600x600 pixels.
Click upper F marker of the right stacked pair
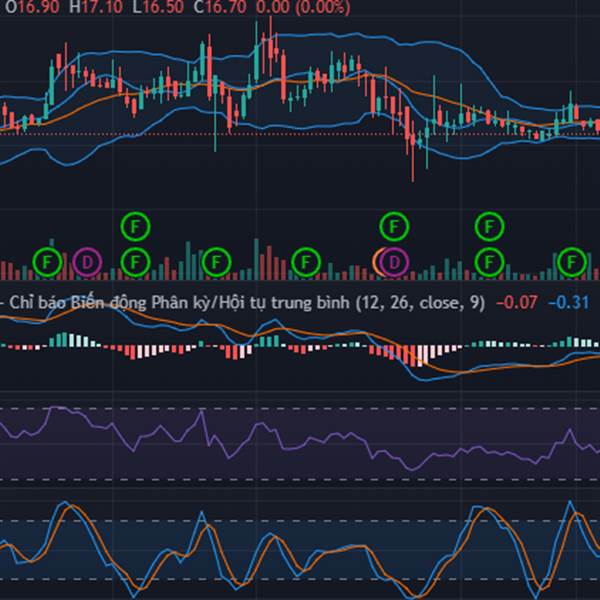coord(489,227)
